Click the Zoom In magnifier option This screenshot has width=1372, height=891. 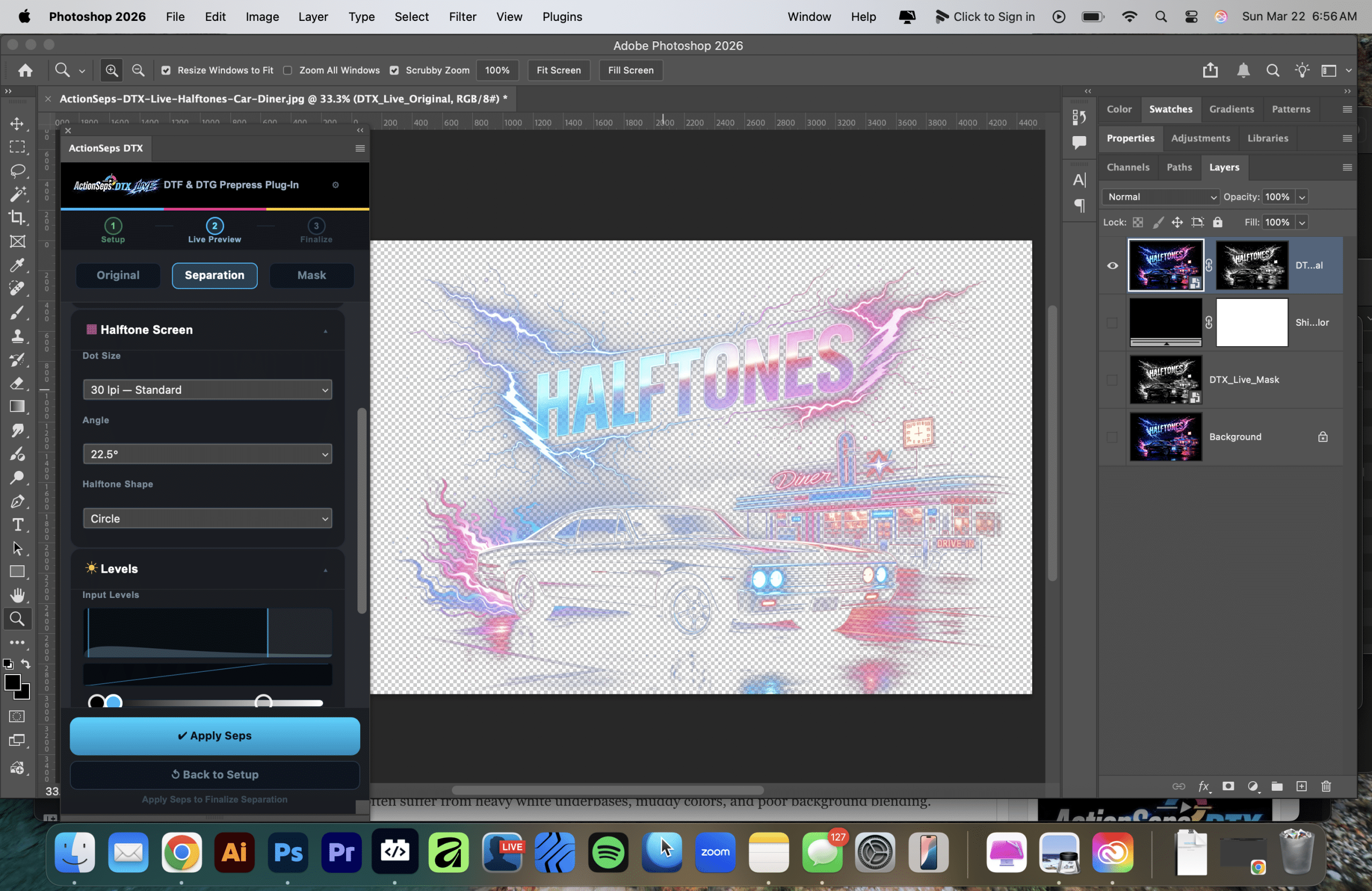(x=111, y=70)
